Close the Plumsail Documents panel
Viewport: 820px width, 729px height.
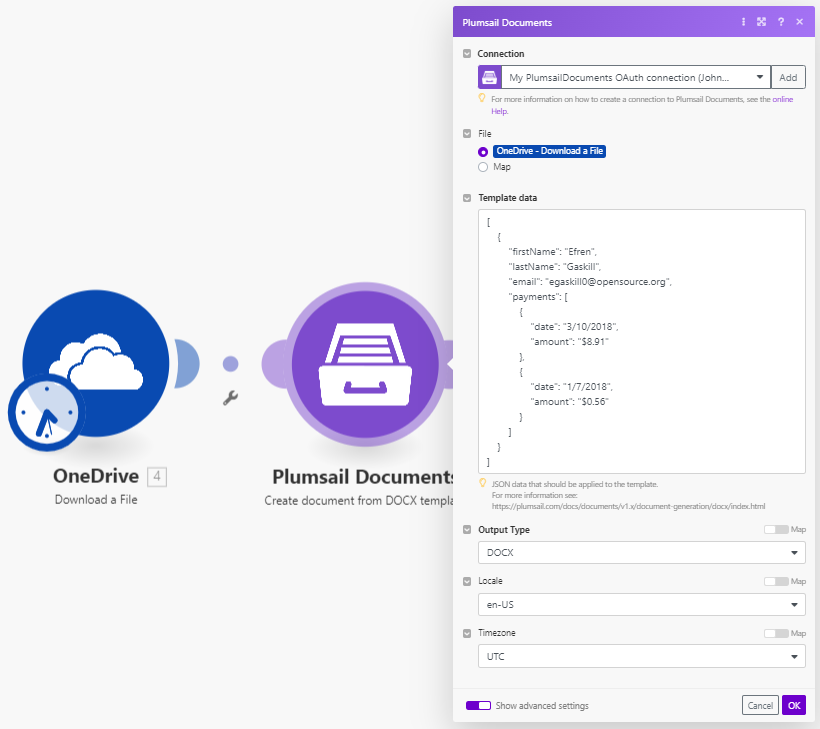coord(800,22)
